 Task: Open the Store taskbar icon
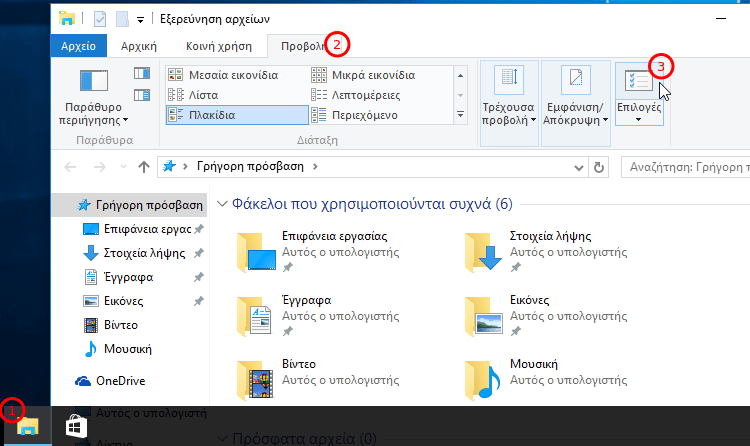[x=77, y=426]
